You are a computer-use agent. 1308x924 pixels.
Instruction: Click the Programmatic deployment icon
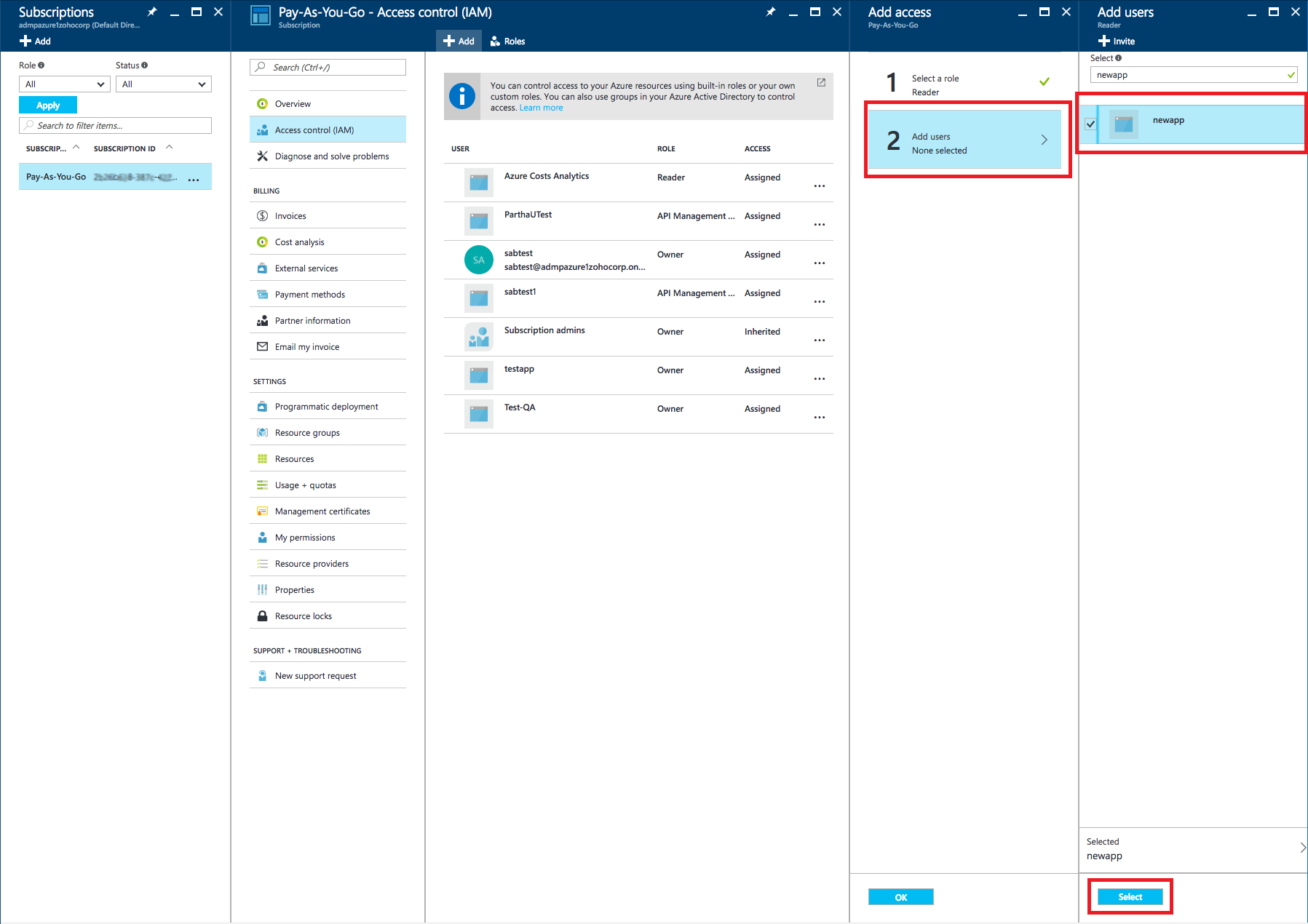262,407
